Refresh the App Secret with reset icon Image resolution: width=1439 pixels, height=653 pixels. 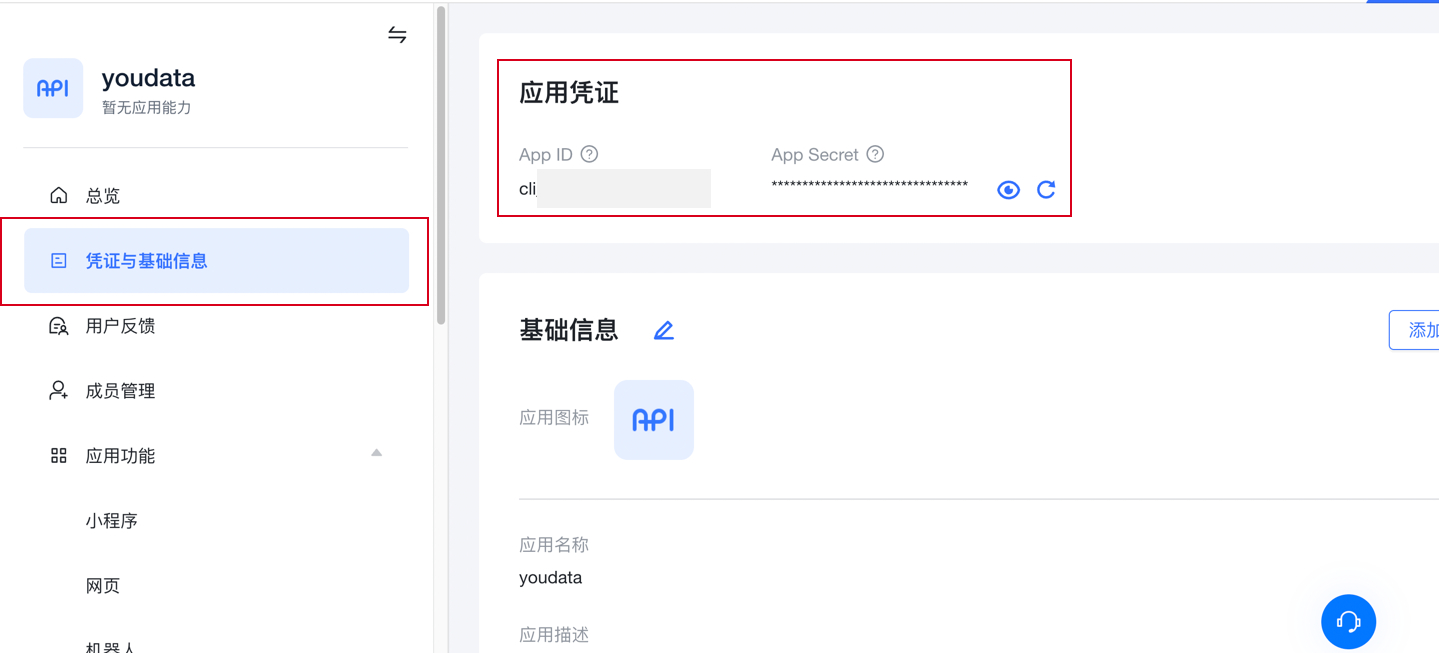click(1046, 190)
